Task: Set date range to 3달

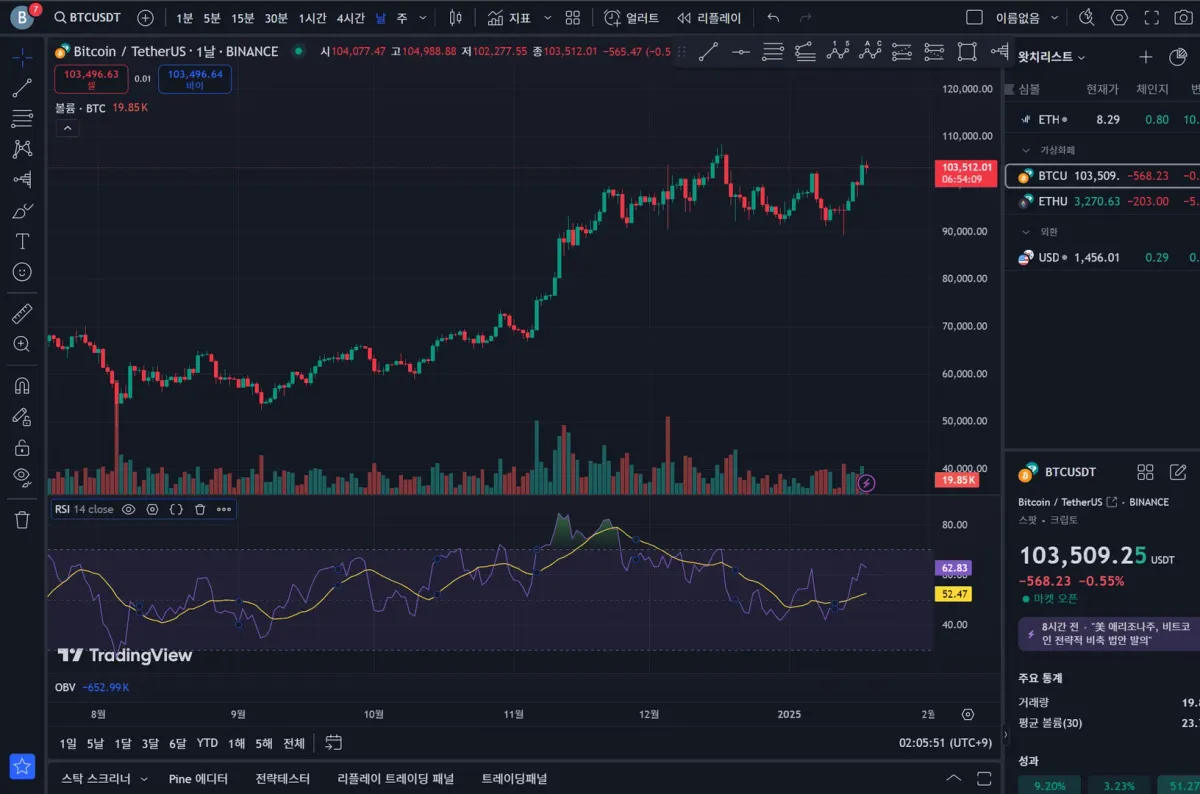Action: pos(150,743)
